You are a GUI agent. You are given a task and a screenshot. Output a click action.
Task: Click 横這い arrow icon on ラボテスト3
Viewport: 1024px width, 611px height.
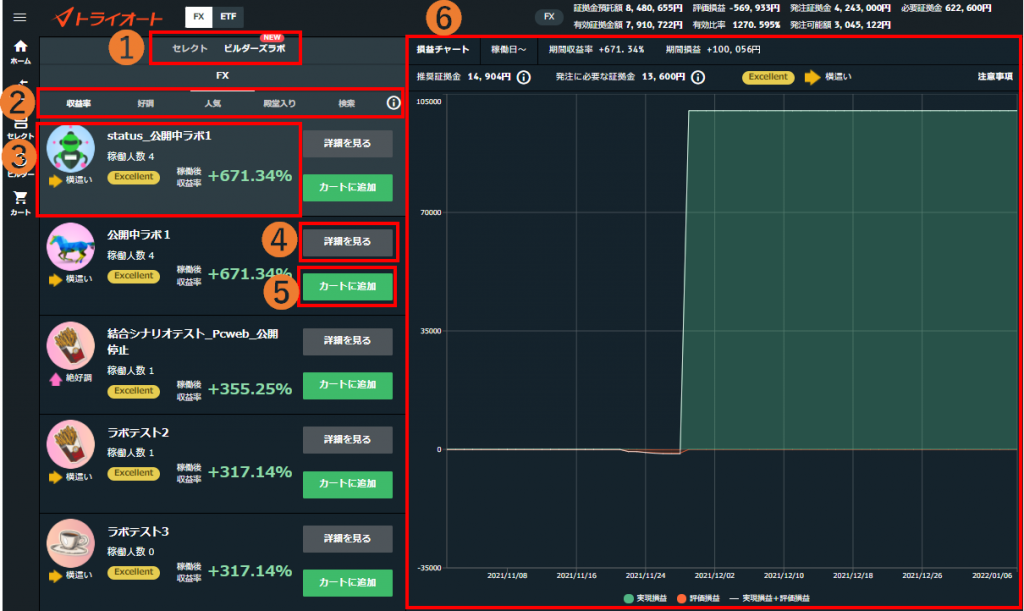coord(56,576)
